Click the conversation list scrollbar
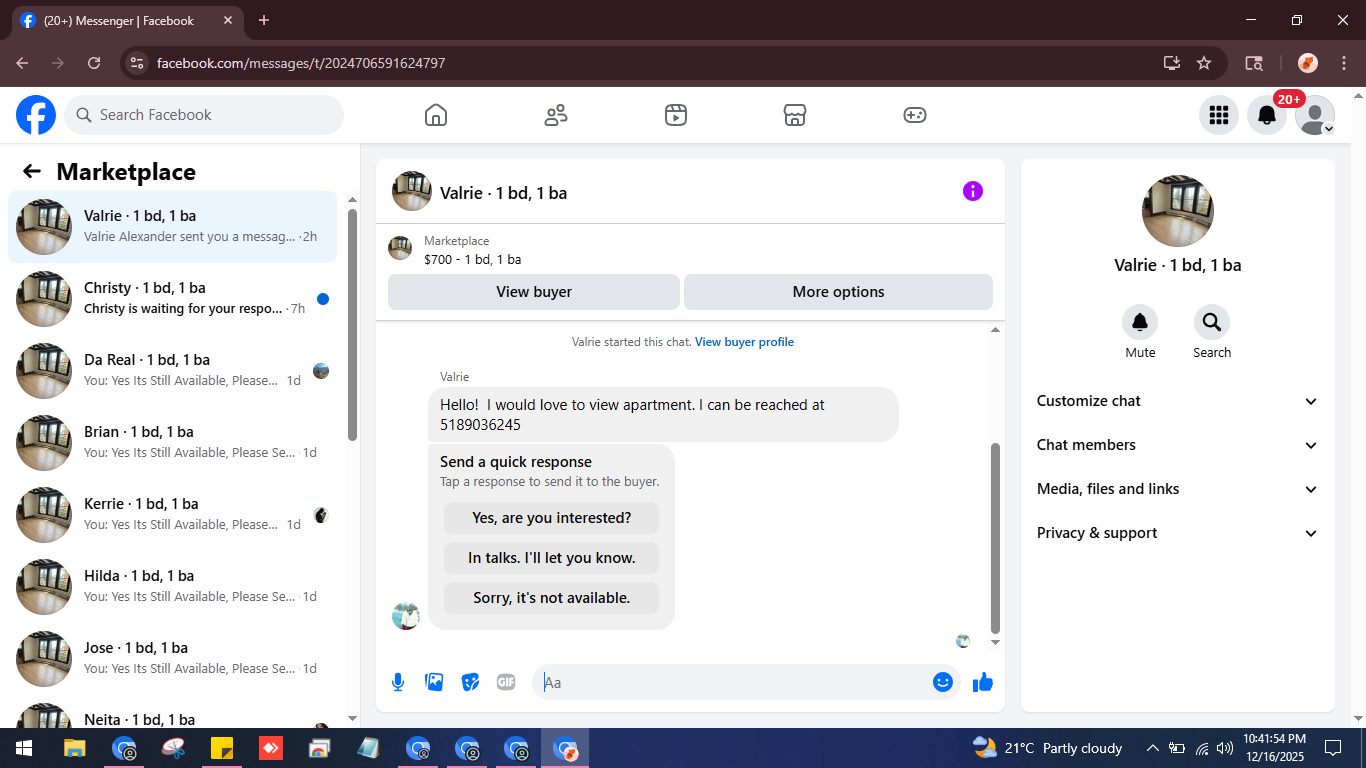 352,324
